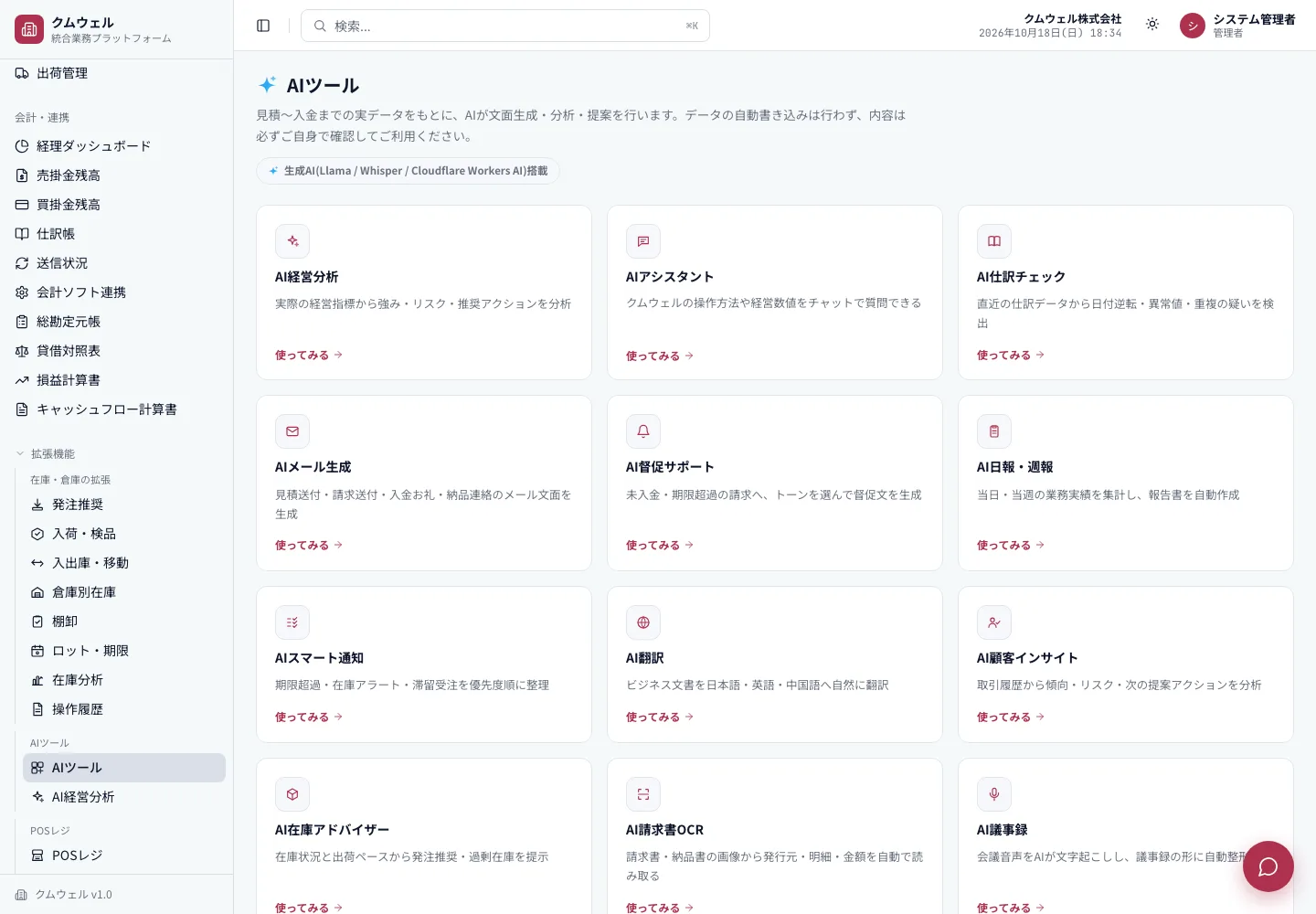The width and height of the screenshot is (1316, 914).
Task: Open 在庫分析 in the sidebar
Action: (x=124, y=680)
